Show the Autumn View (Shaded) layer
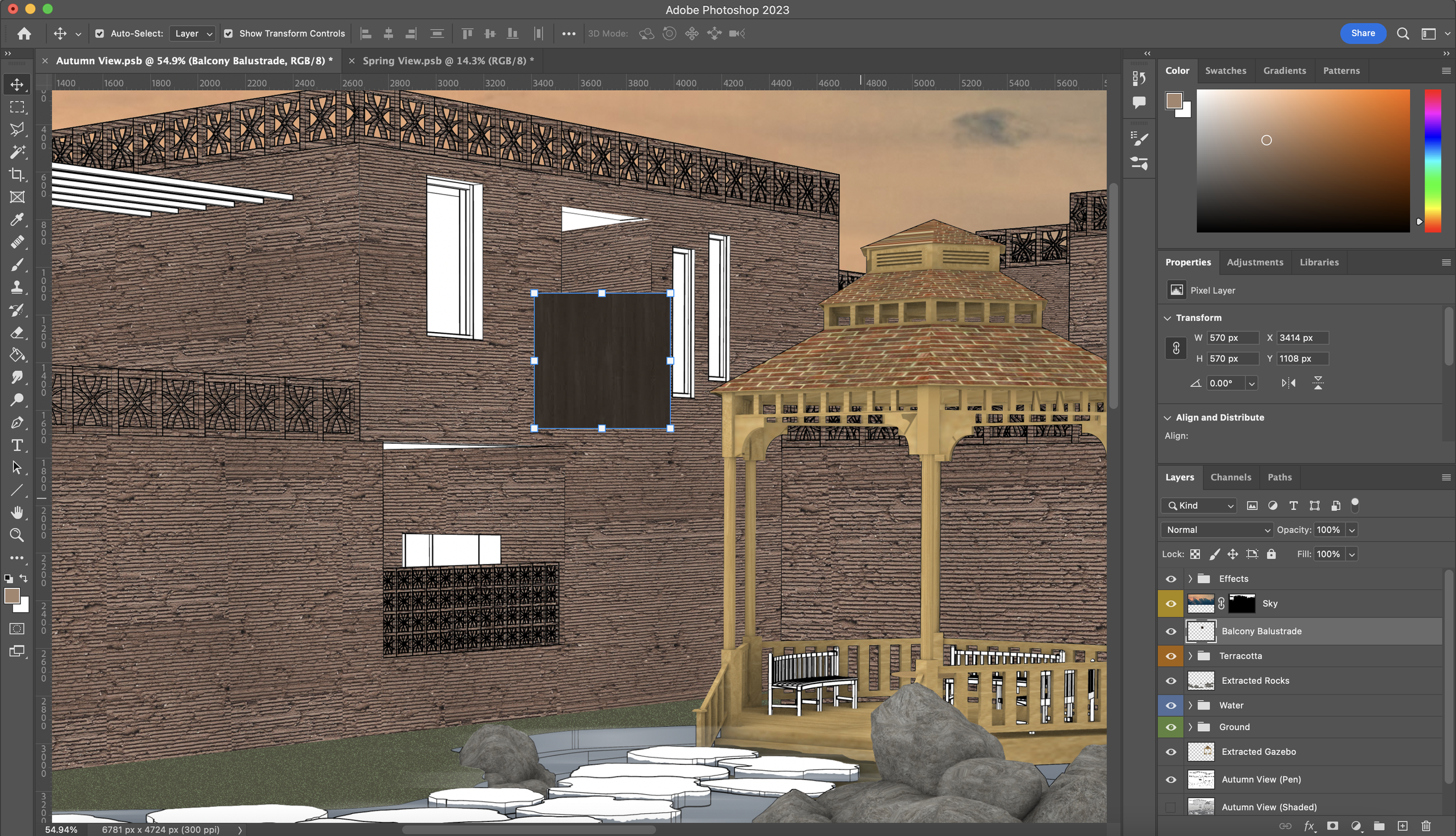 pyautogui.click(x=1171, y=807)
